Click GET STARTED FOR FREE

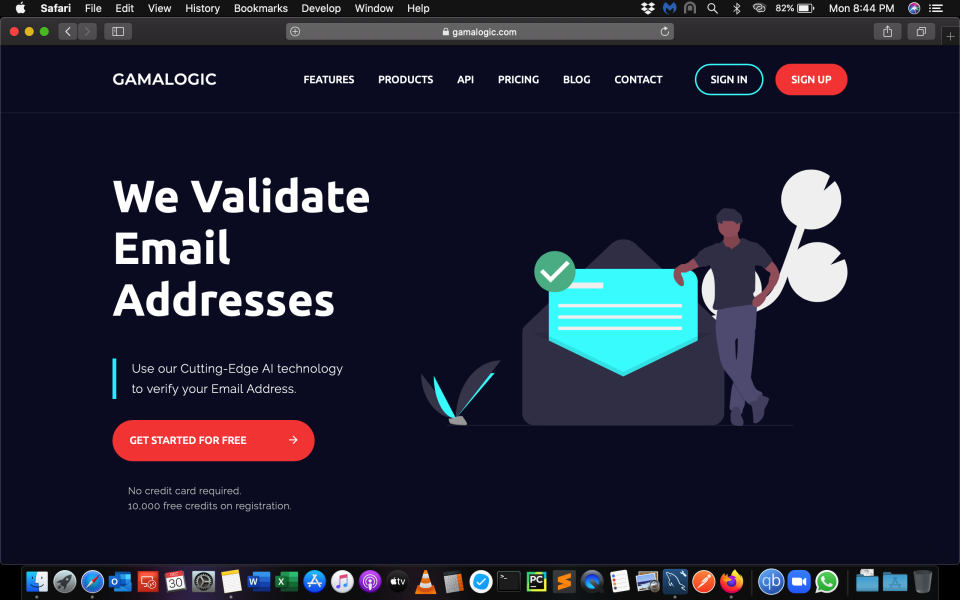click(x=213, y=440)
